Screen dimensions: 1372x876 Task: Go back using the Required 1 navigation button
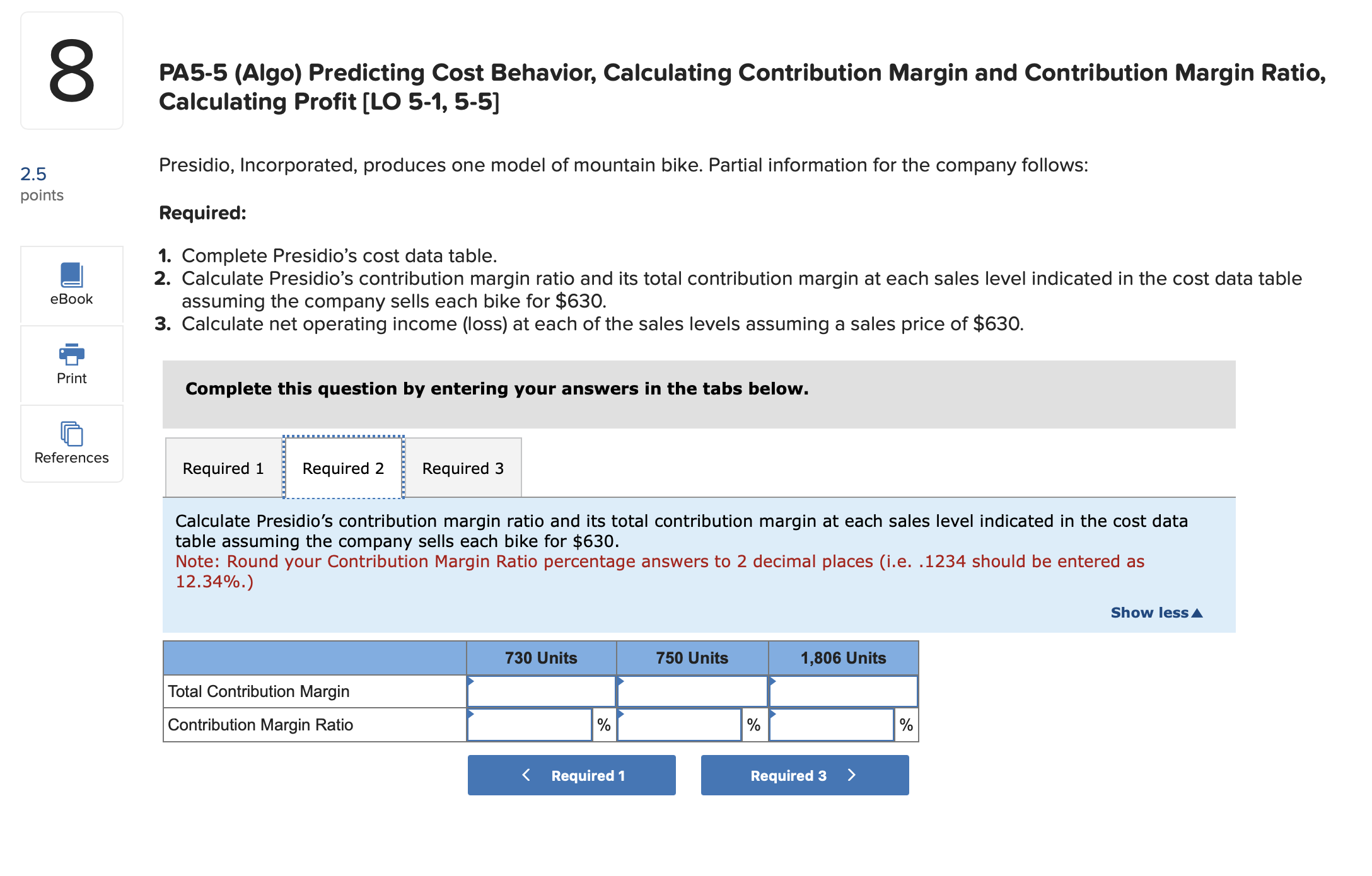[571, 775]
